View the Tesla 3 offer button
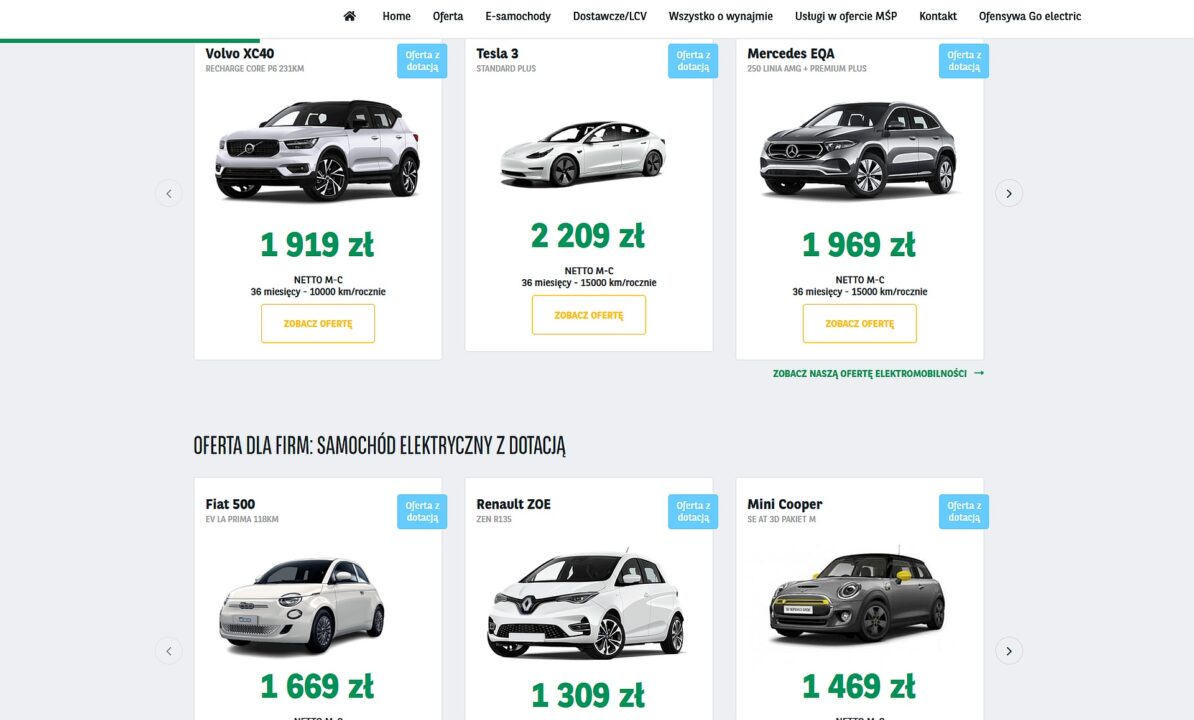Image resolution: width=1194 pixels, height=720 pixels. tap(589, 315)
